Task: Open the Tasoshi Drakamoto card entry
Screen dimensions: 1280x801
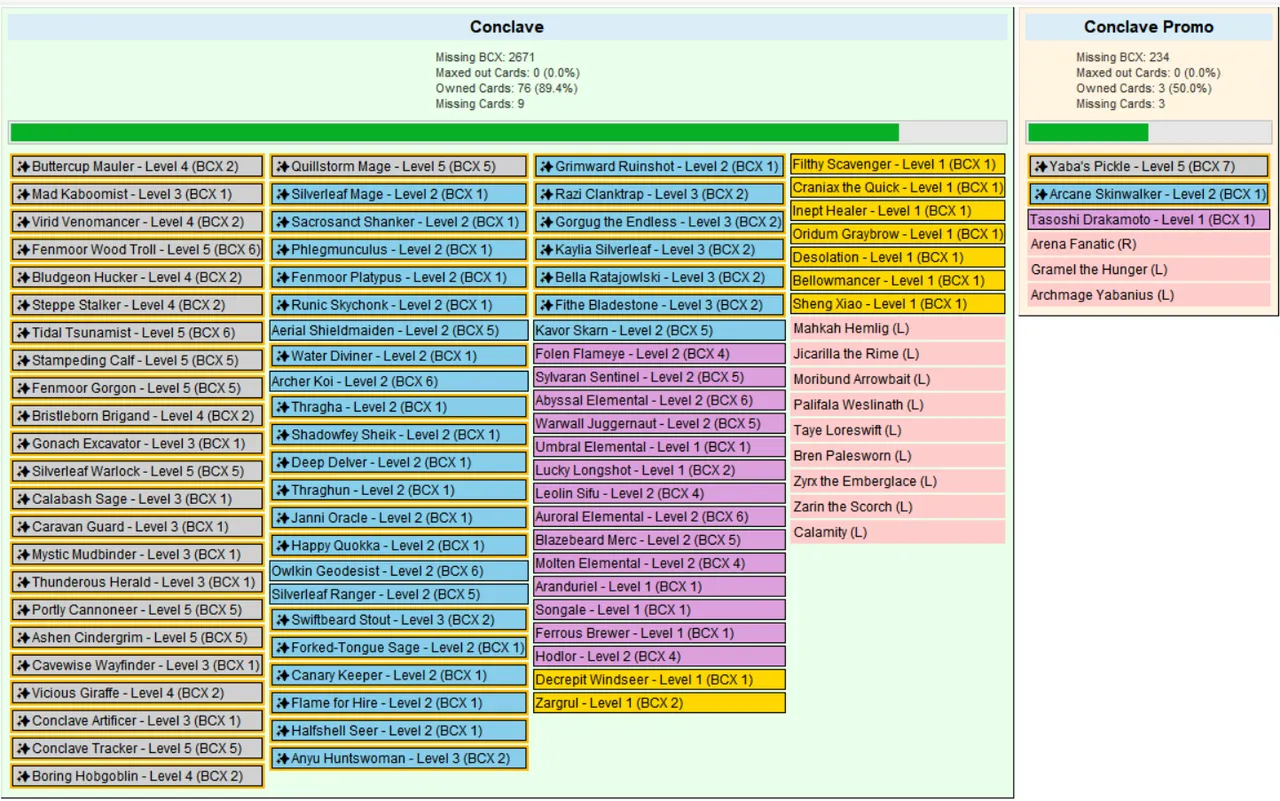Action: [x=1149, y=219]
